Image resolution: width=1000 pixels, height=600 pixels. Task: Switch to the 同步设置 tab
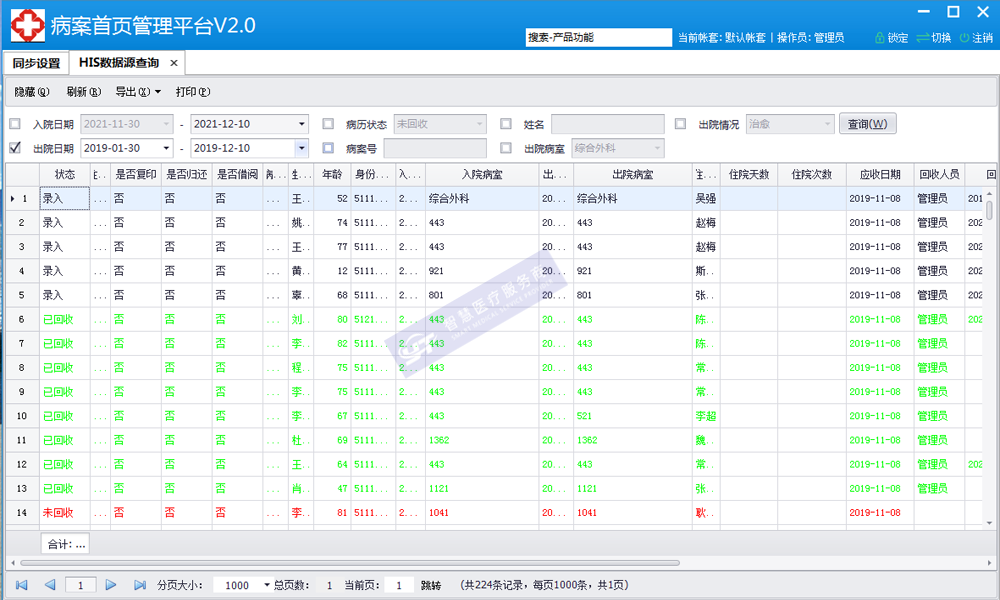pos(36,63)
